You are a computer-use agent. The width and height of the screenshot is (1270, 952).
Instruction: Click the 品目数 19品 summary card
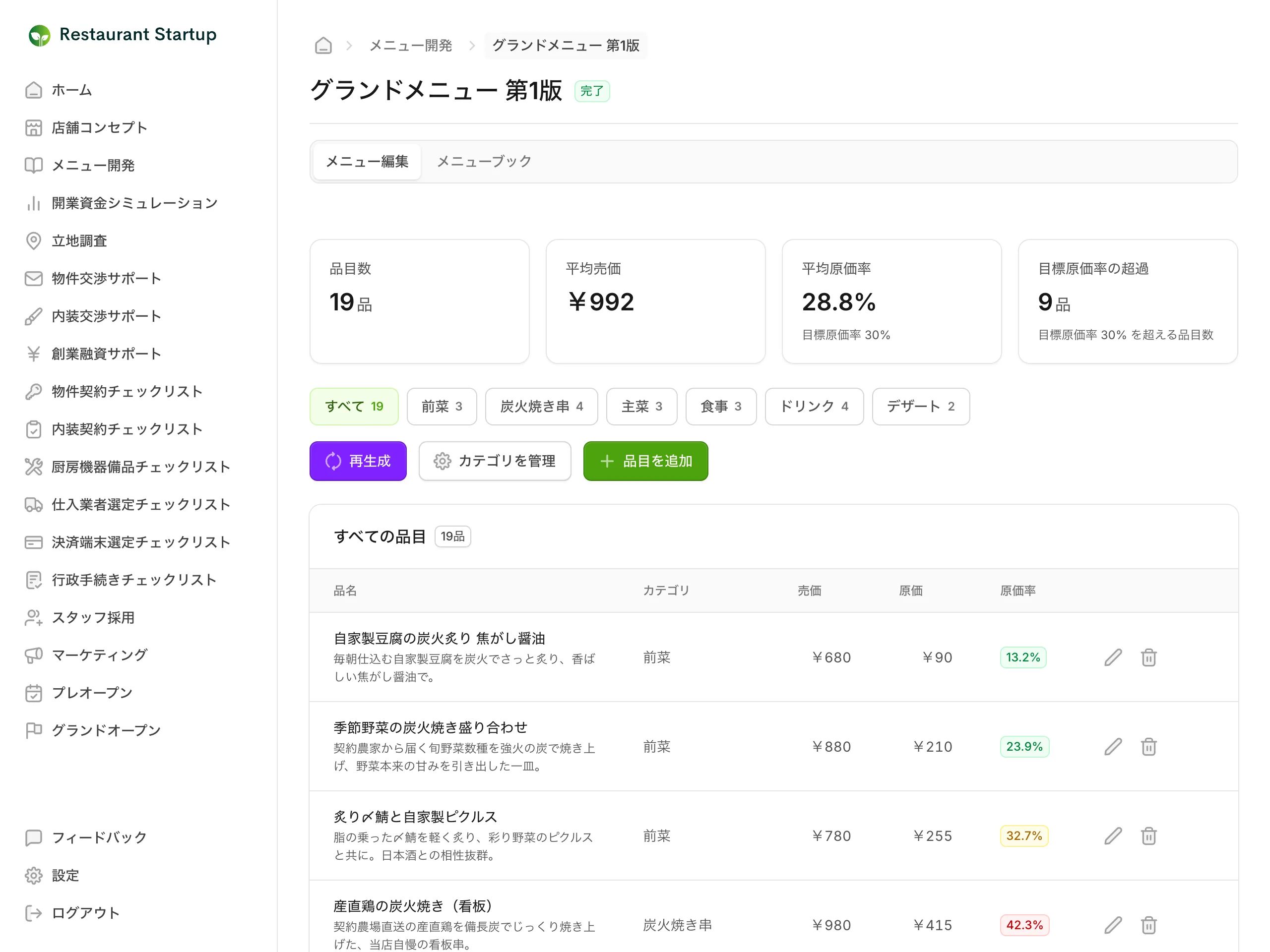[x=419, y=301]
